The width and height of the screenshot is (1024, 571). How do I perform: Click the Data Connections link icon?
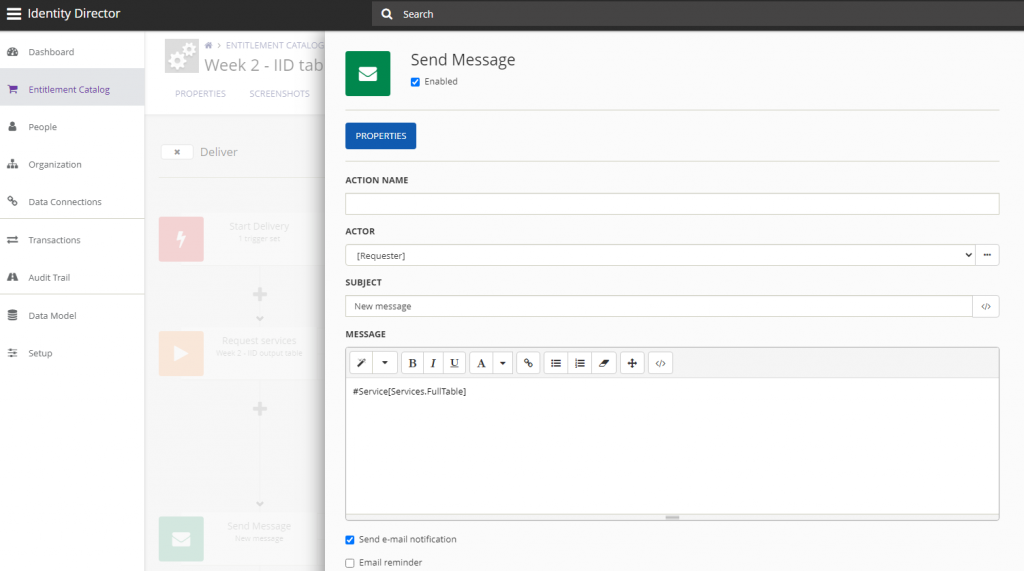pos(12,201)
